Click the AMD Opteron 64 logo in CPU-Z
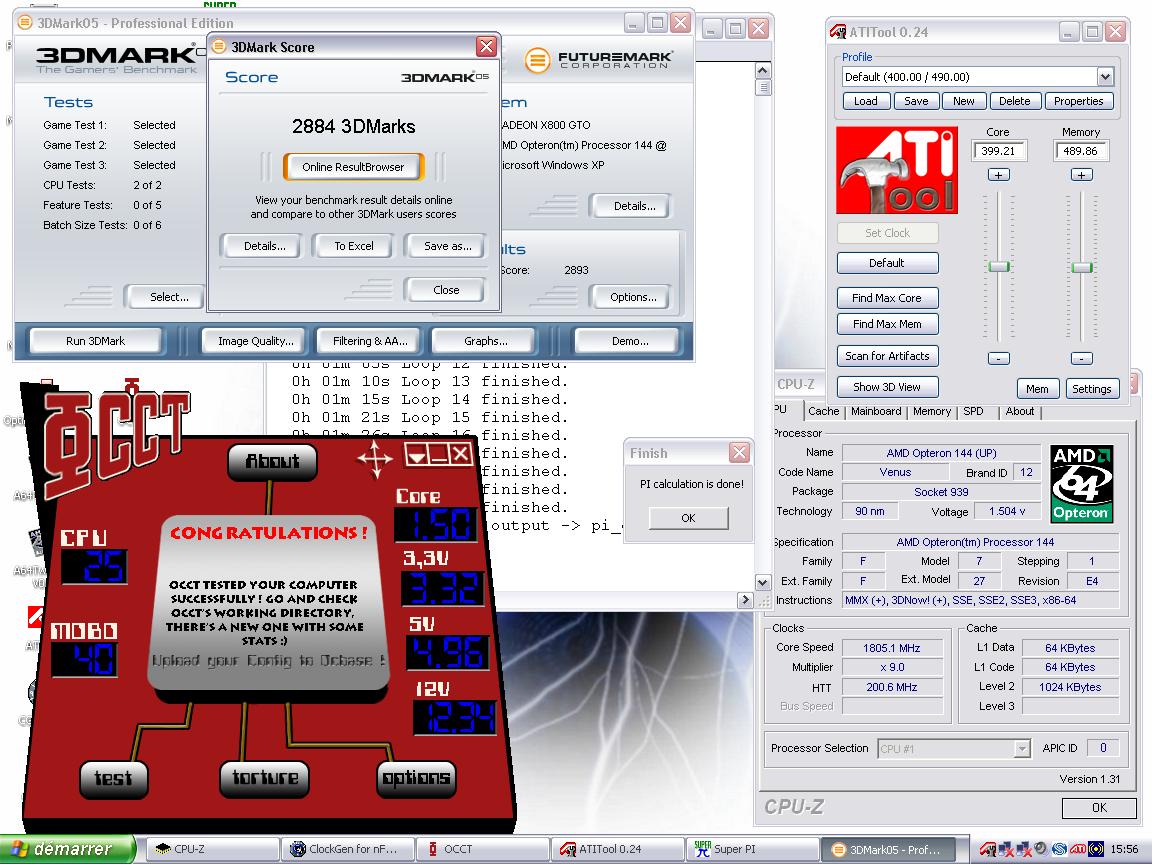The width and height of the screenshot is (1152, 864). [x=1081, y=483]
